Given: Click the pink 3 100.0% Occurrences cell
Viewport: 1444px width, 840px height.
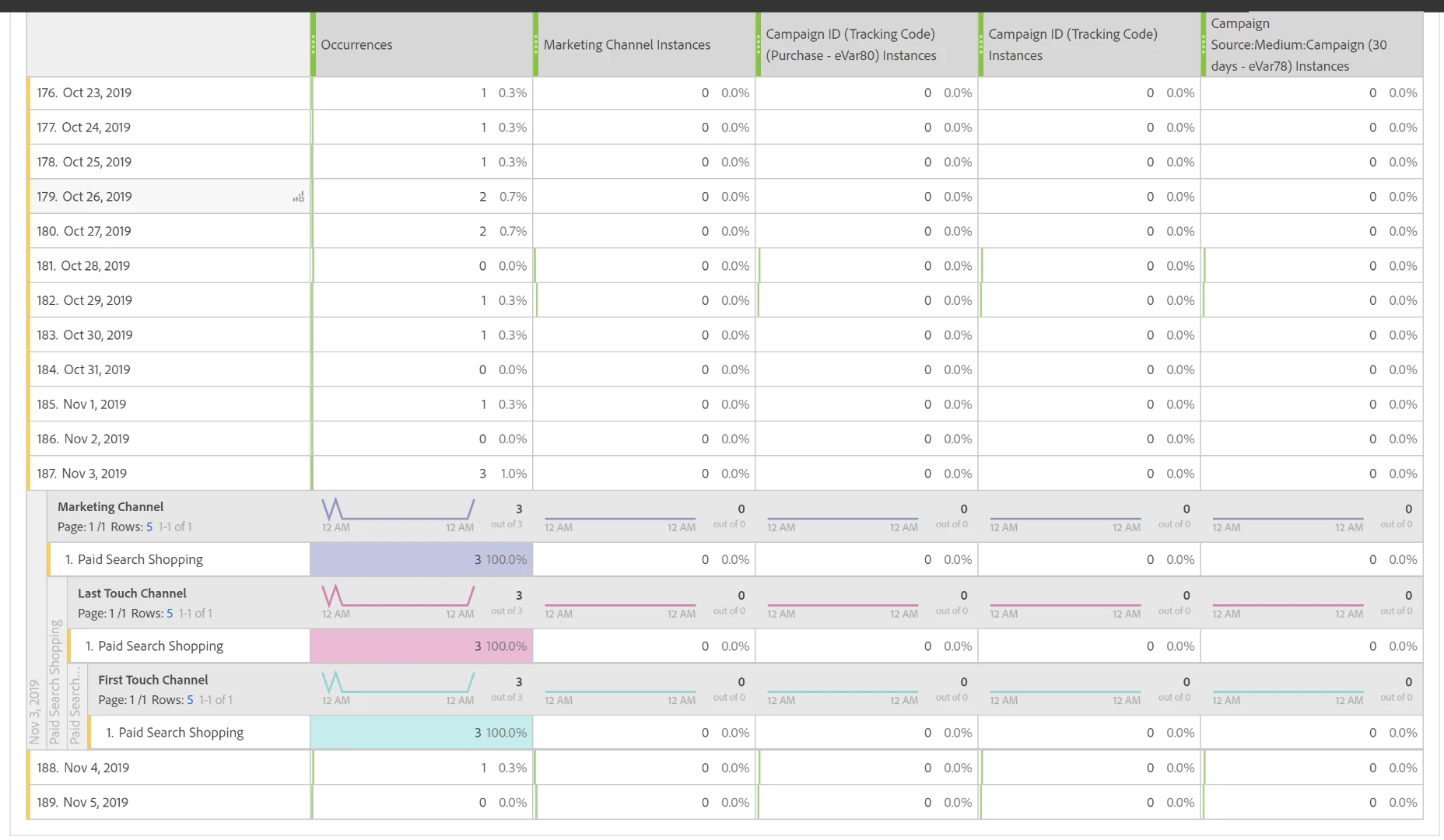Looking at the screenshot, I should [x=422, y=646].
